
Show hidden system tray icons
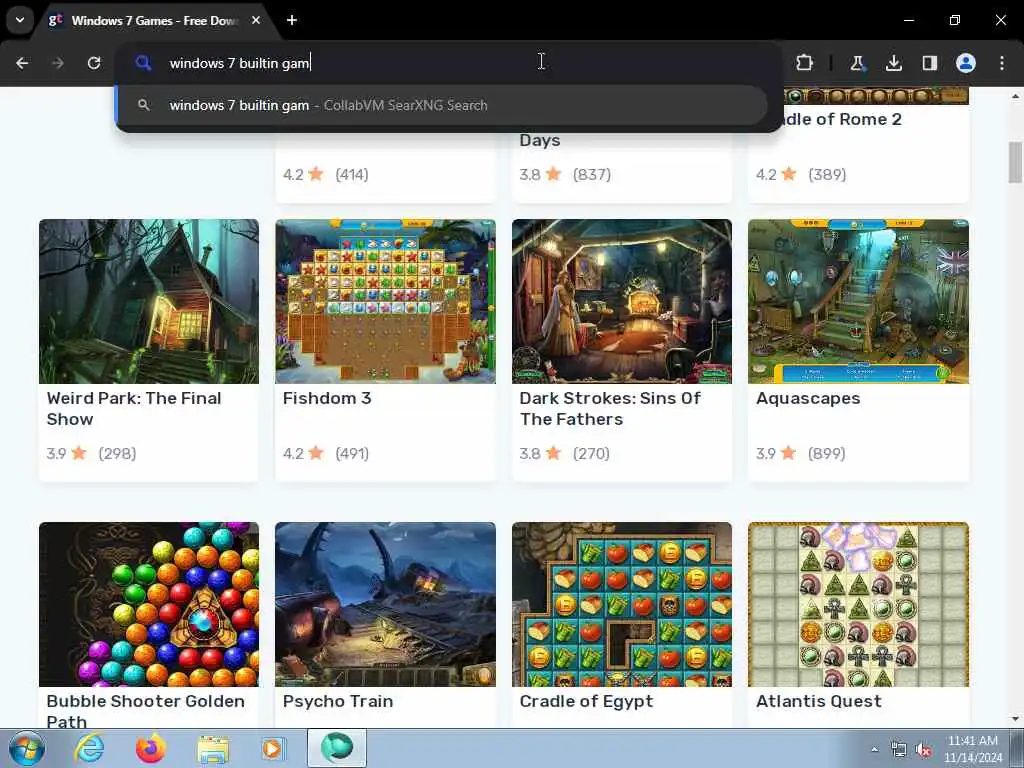point(874,749)
